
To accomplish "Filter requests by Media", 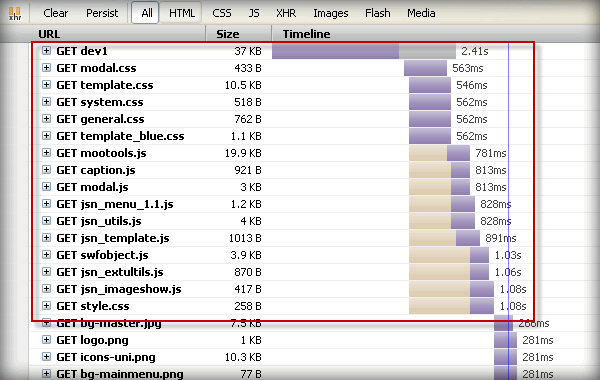I will tap(421, 13).
